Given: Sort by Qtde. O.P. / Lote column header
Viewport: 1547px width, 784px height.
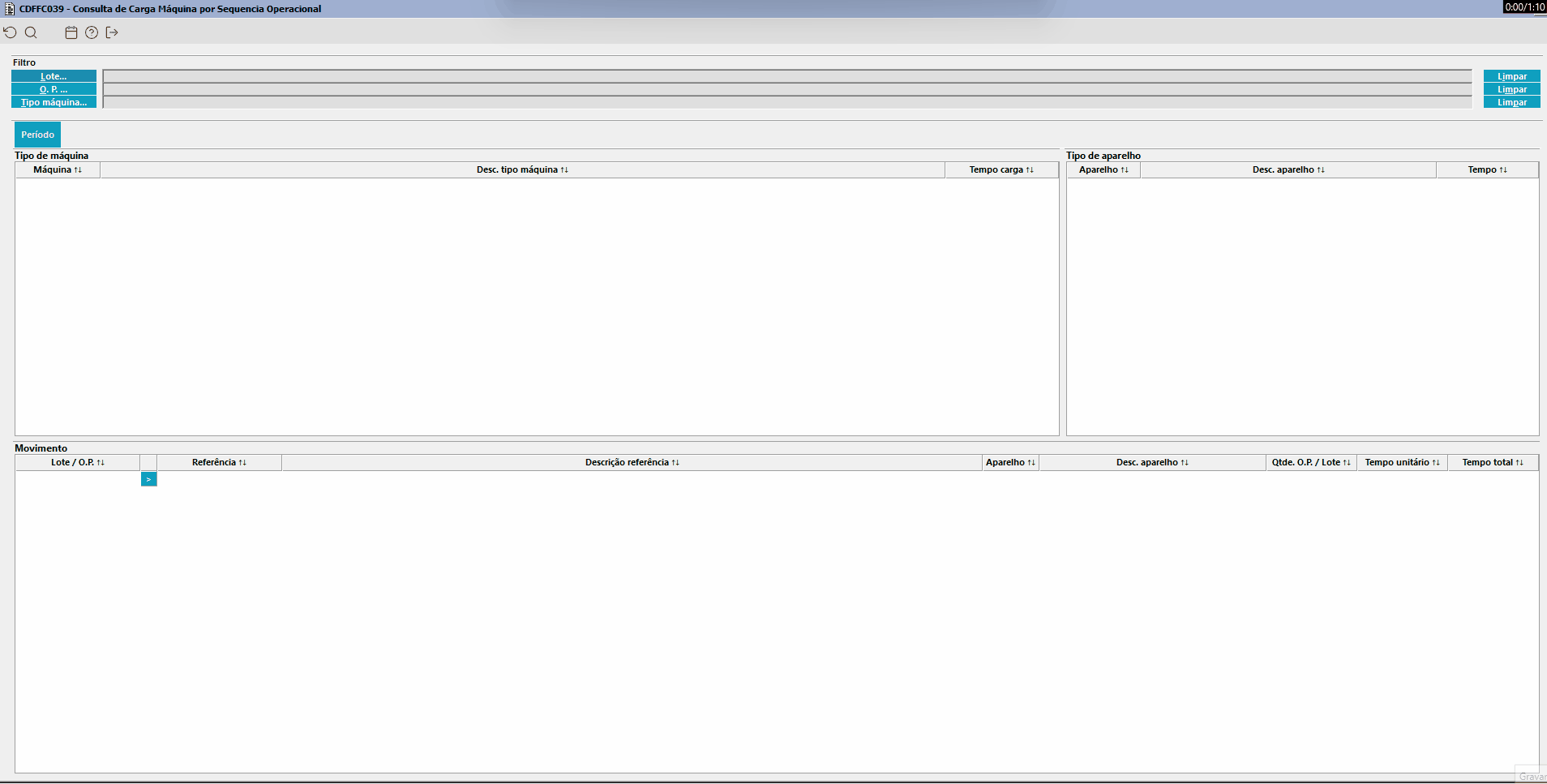Looking at the screenshot, I should [1311, 462].
